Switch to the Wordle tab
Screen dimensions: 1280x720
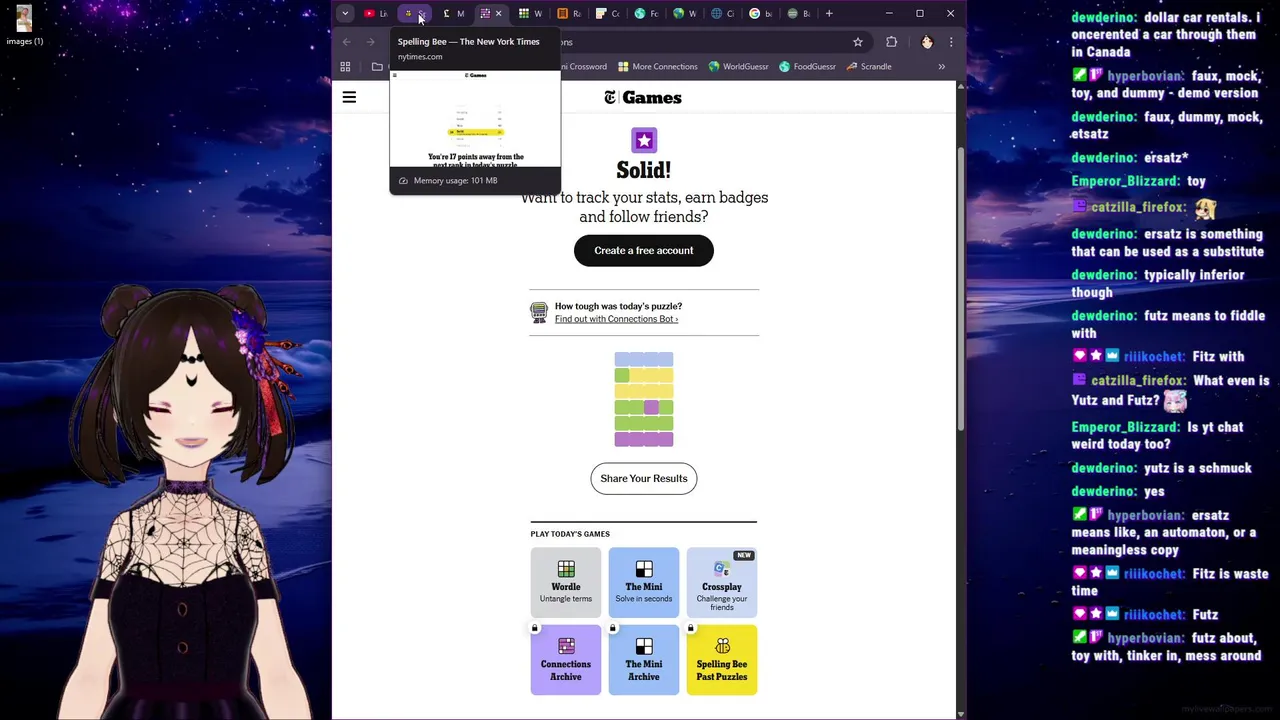click(x=530, y=14)
